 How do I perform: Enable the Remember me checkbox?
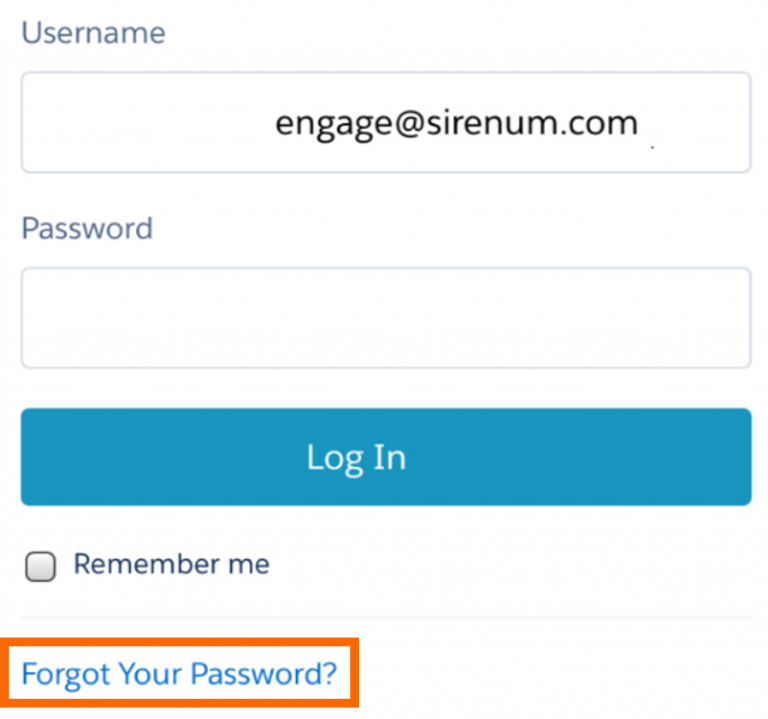[x=40, y=567]
